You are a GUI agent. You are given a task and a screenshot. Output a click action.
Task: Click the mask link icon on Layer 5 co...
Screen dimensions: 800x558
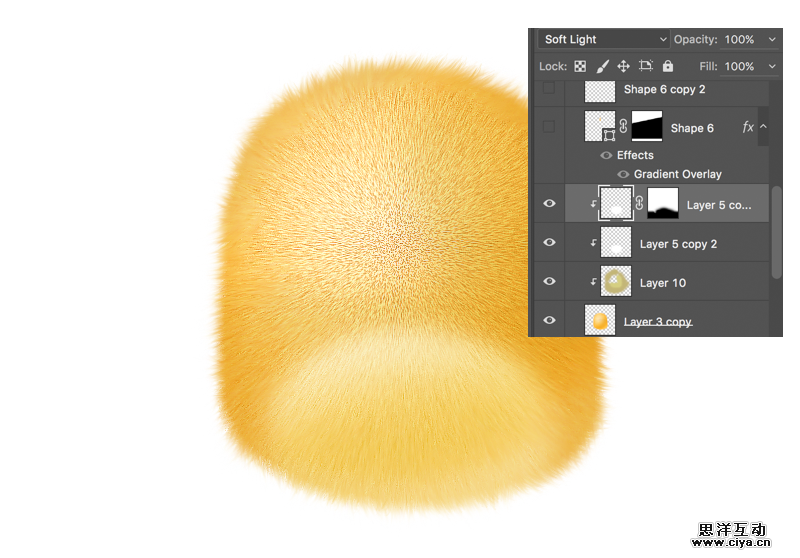639,204
